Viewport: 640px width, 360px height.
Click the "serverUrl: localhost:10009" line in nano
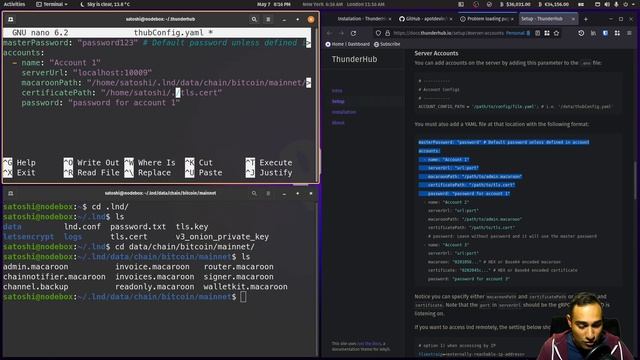87,73
